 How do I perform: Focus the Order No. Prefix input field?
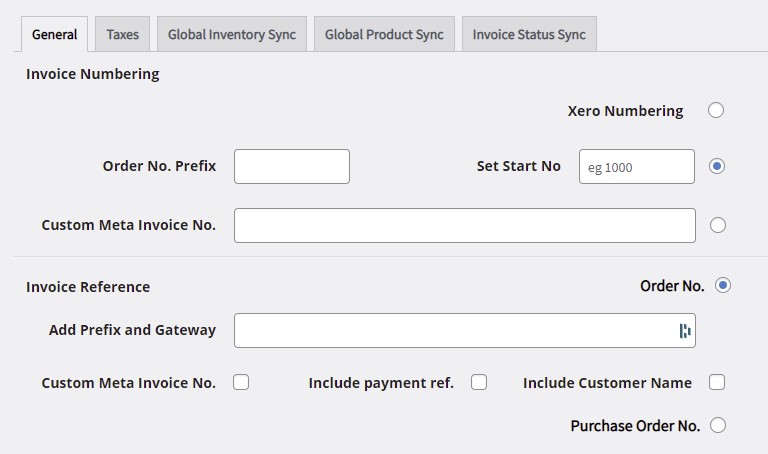coord(292,167)
